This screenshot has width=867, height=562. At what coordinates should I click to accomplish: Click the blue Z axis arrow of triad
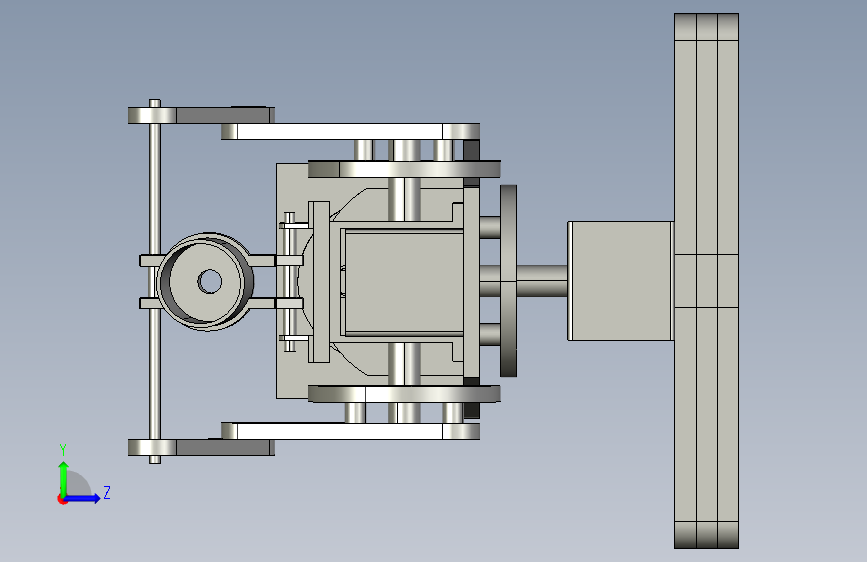83,498
